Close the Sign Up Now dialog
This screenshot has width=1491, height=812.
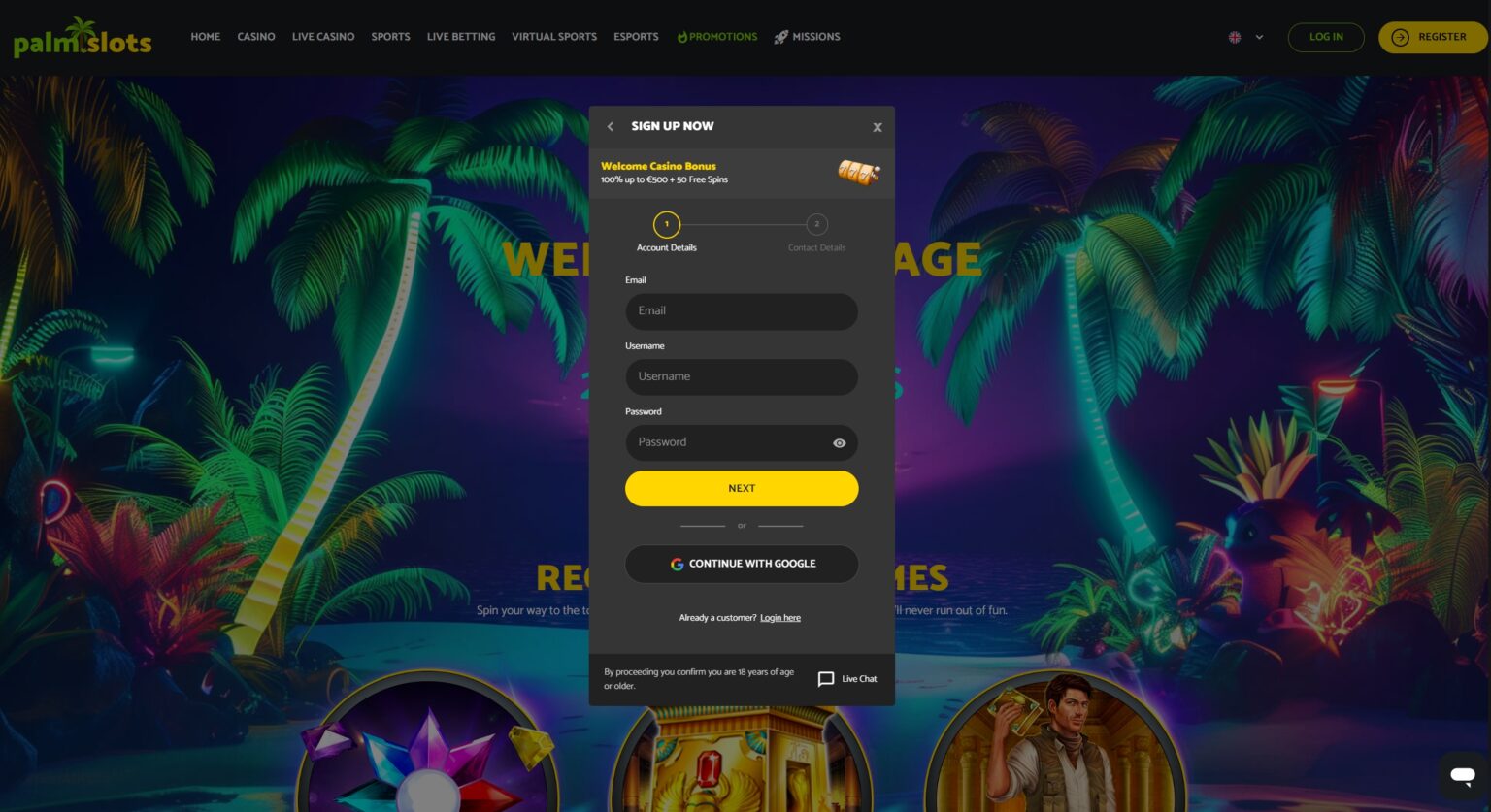[878, 127]
